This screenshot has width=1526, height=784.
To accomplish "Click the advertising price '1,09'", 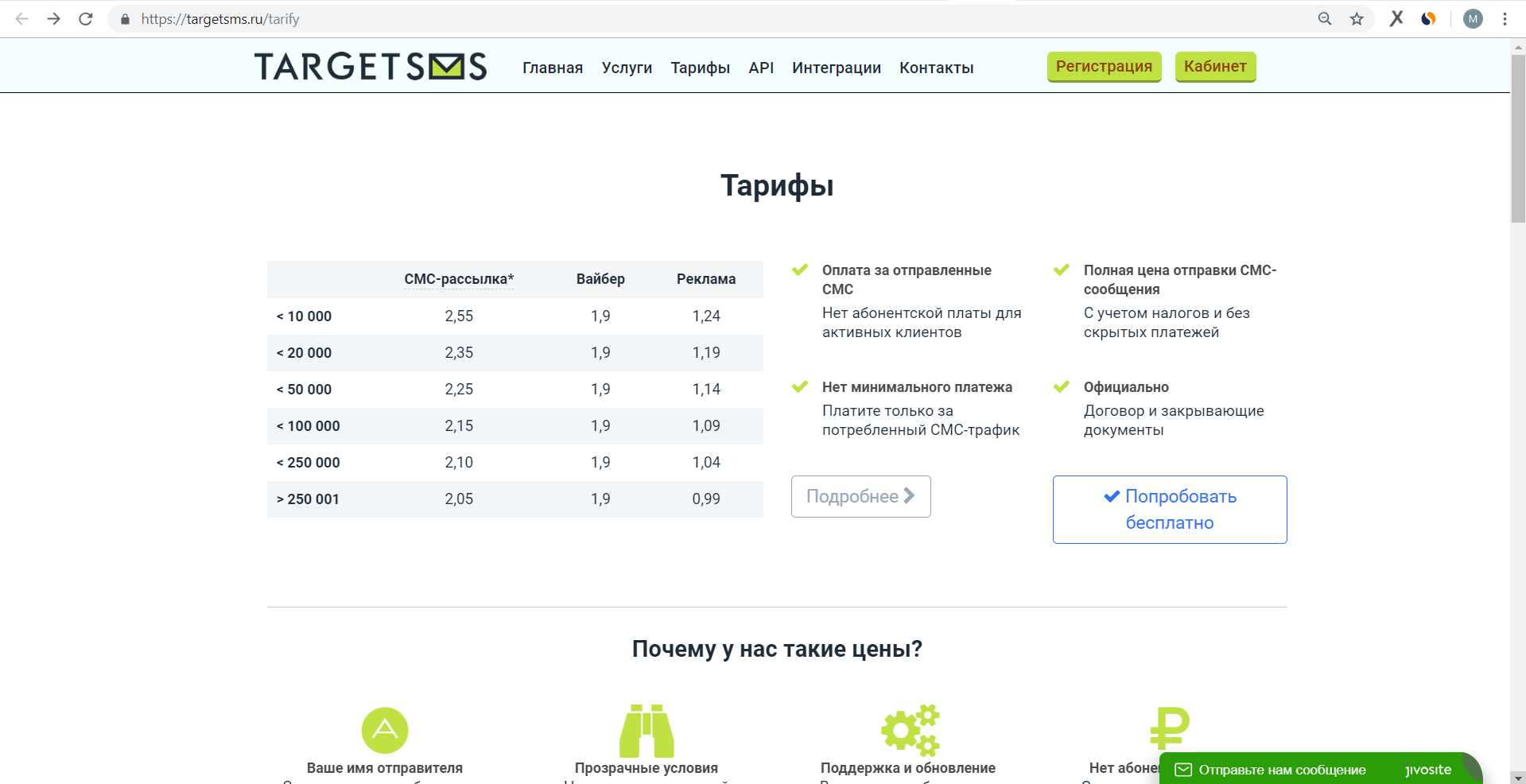I will [x=706, y=426].
